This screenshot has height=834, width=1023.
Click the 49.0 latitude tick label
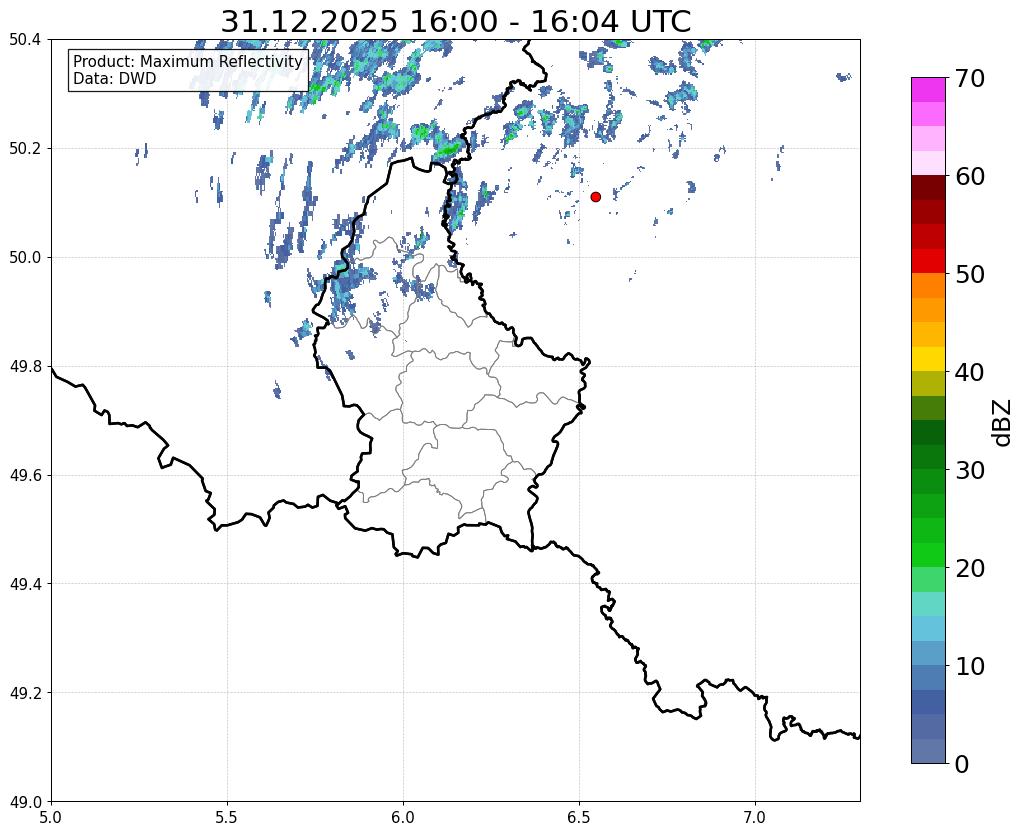click(x=25, y=802)
